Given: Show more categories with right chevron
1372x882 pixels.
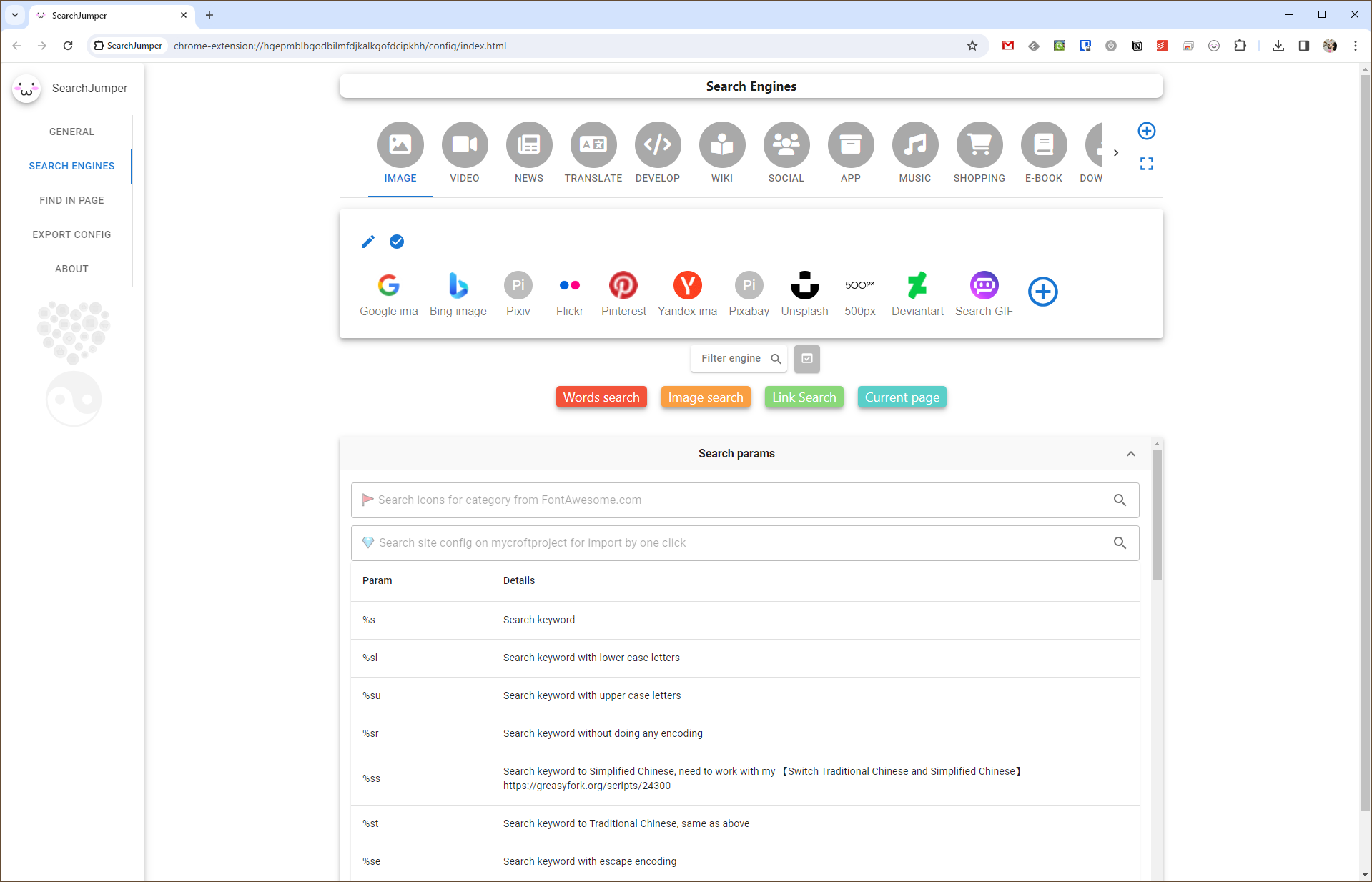Looking at the screenshot, I should [x=1116, y=153].
